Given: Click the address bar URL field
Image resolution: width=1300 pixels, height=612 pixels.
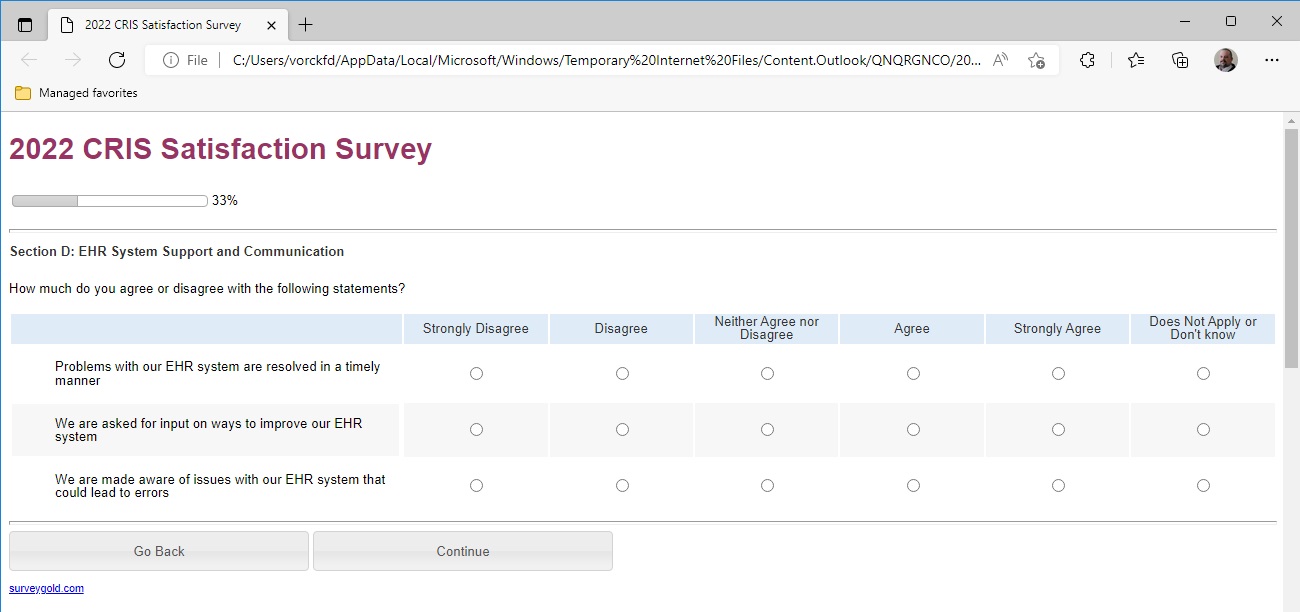Looking at the screenshot, I should [x=600, y=60].
